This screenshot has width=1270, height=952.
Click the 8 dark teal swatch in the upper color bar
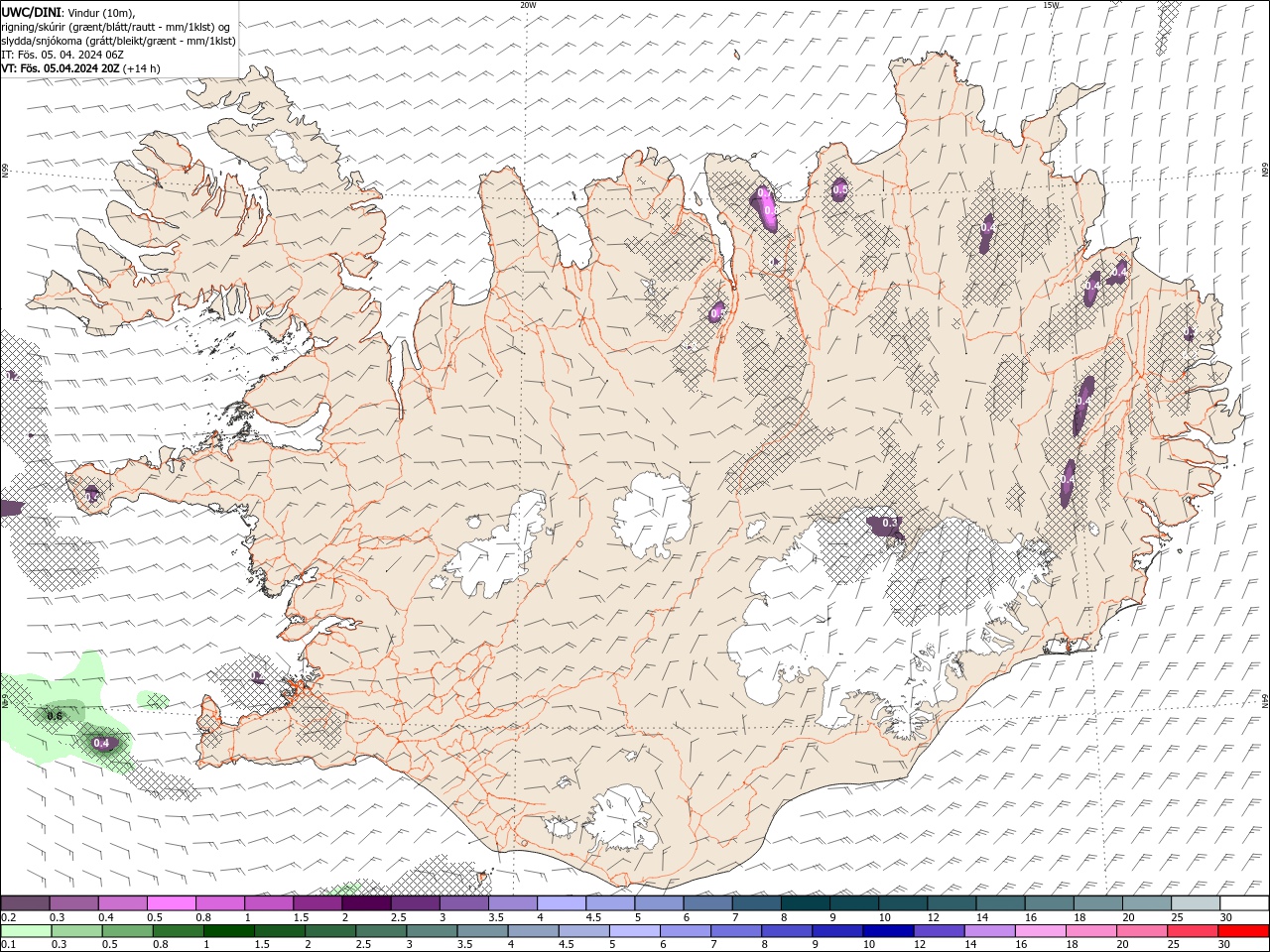(x=806, y=903)
